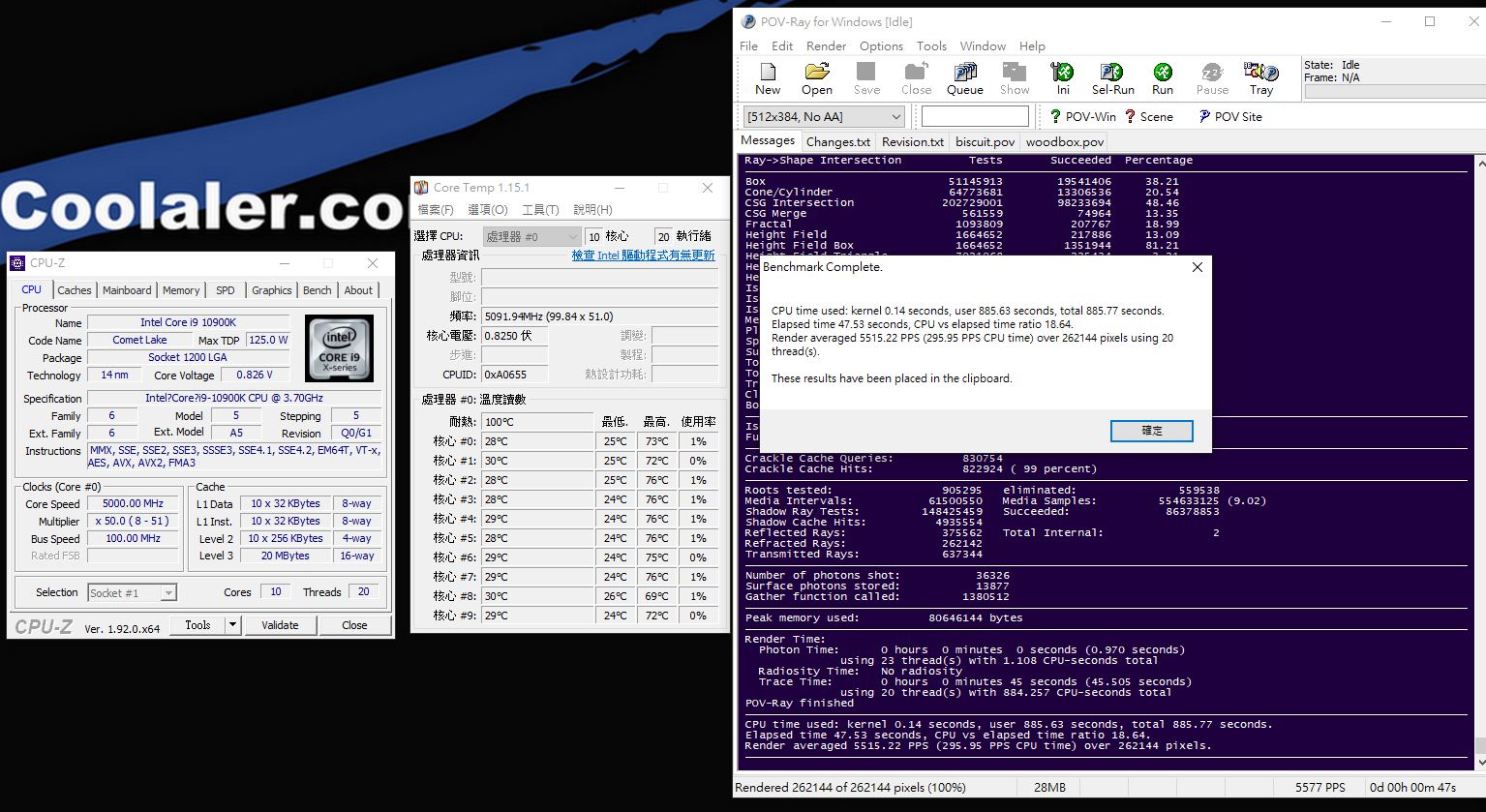Open the render Queue in POV-Ray
1486x812 pixels.
[x=965, y=78]
